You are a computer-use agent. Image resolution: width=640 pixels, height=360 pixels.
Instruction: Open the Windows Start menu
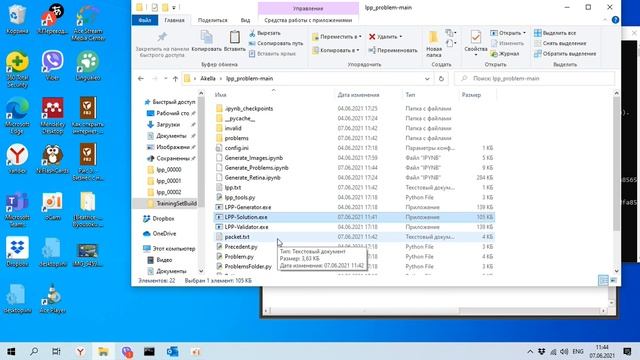(11, 351)
